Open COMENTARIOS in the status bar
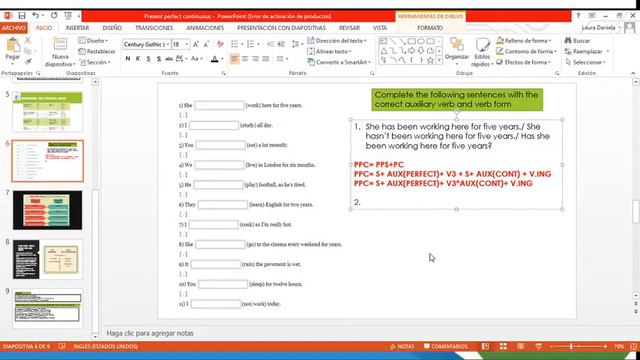The width and height of the screenshot is (640, 360). pyautogui.click(x=446, y=346)
